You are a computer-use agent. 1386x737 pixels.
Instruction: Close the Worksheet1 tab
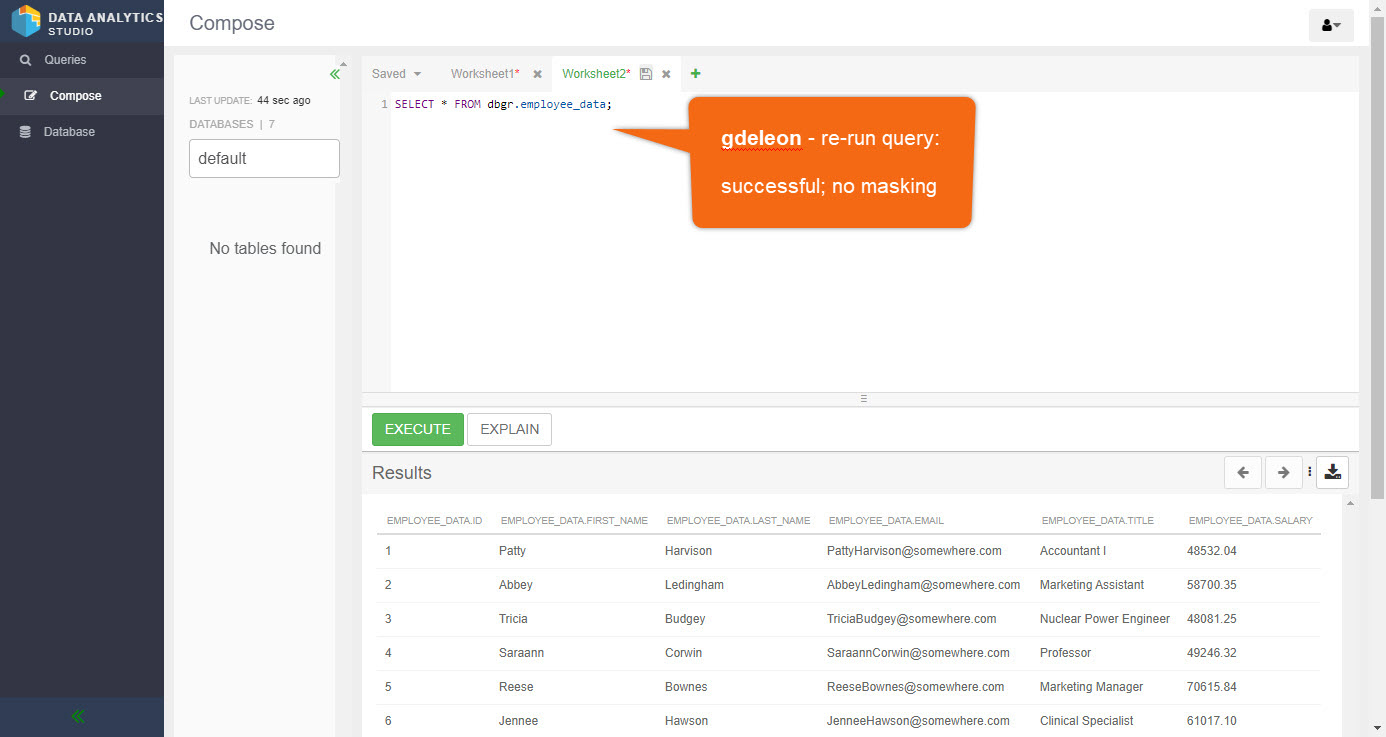pos(537,74)
